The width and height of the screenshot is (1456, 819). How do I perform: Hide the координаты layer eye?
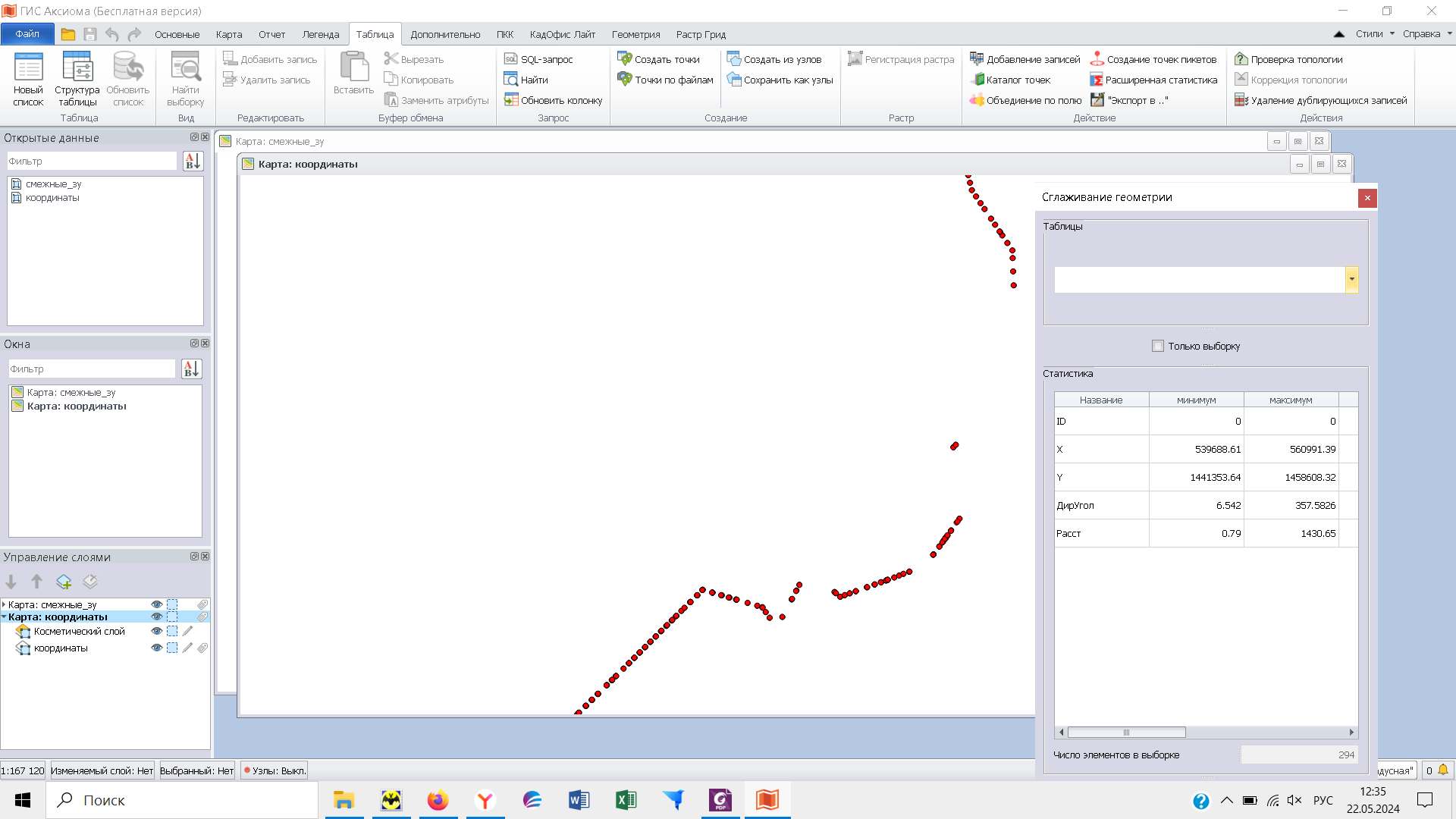click(156, 648)
